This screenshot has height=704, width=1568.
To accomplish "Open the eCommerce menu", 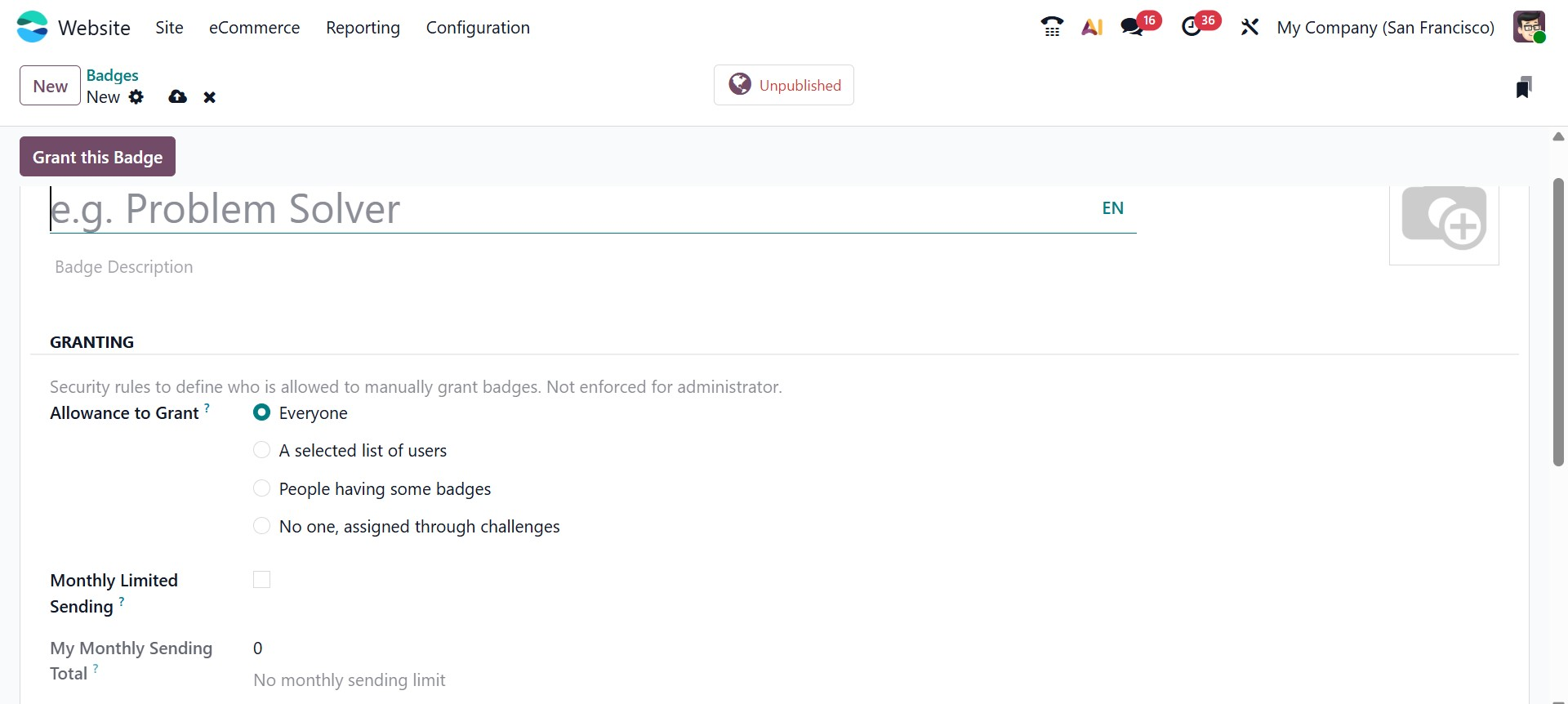I will tap(254, 27).
